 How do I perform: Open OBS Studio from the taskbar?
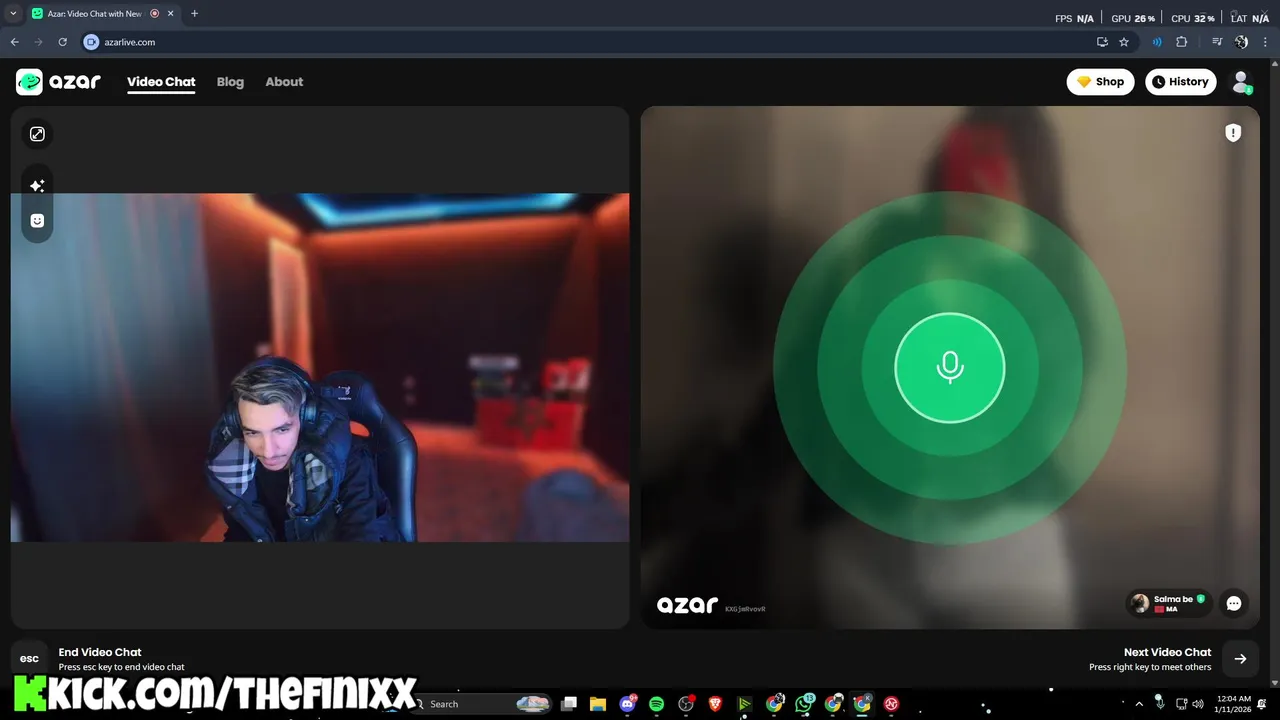(x=686, y=704)
